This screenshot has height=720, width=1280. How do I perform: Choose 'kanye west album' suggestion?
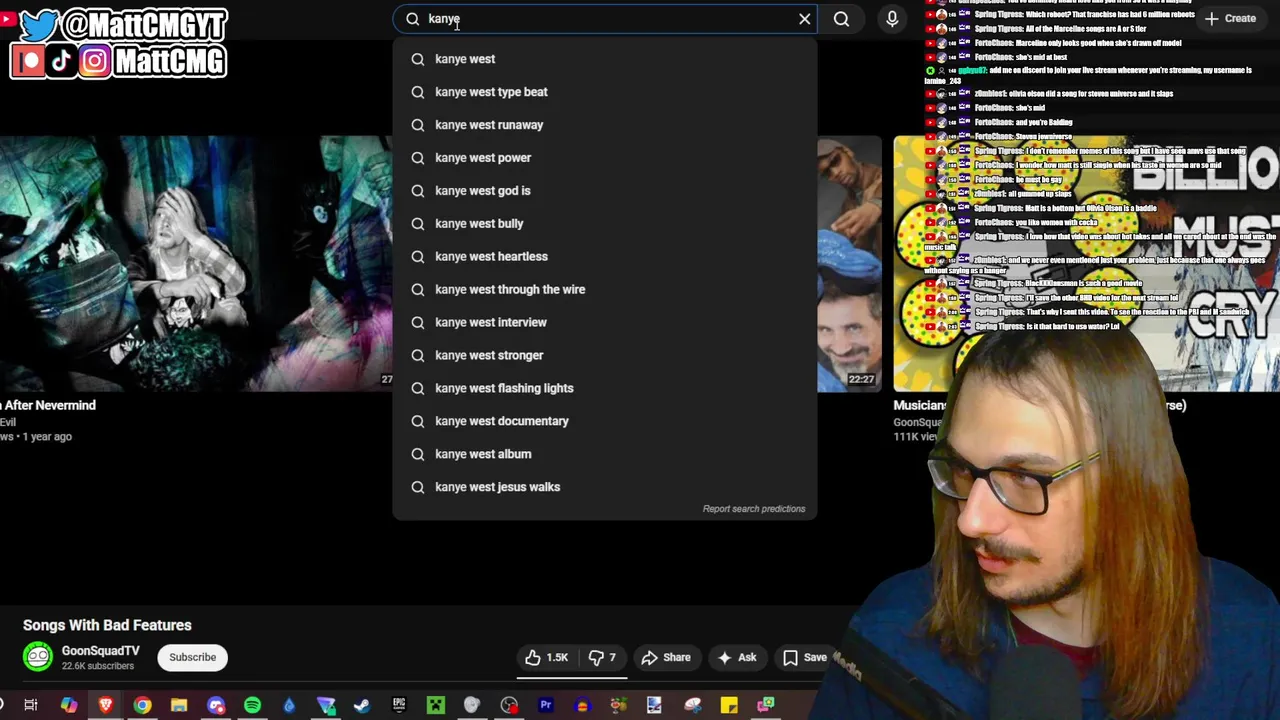605,455
